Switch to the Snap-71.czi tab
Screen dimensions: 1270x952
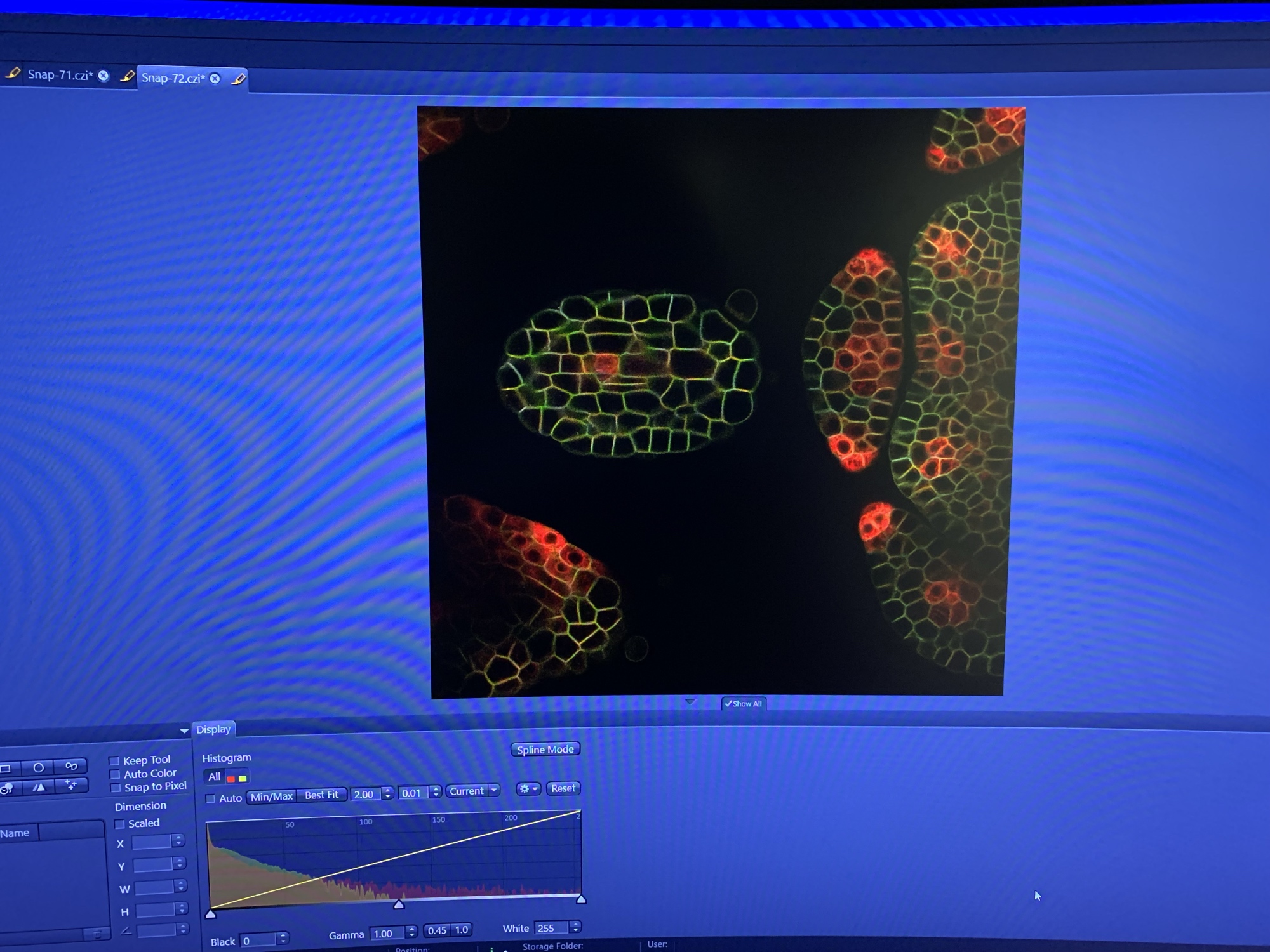pos(60,75)
